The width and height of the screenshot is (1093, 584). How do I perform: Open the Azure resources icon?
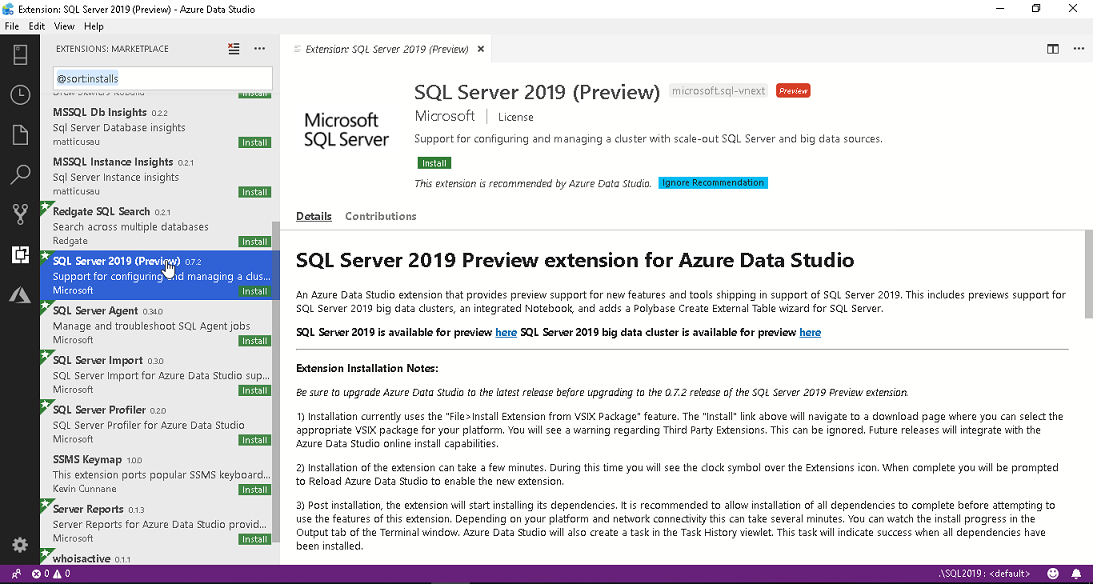tap(20, 294)
